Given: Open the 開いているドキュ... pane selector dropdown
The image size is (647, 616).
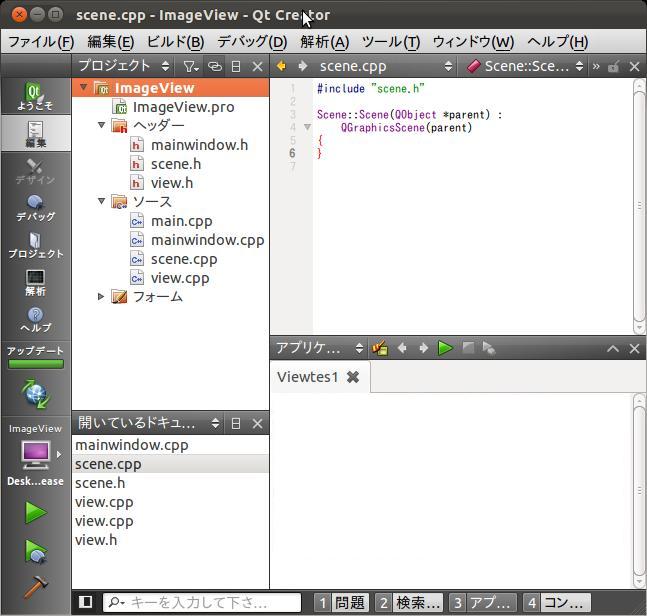Looking at the screenshot, I should (148, 423).
